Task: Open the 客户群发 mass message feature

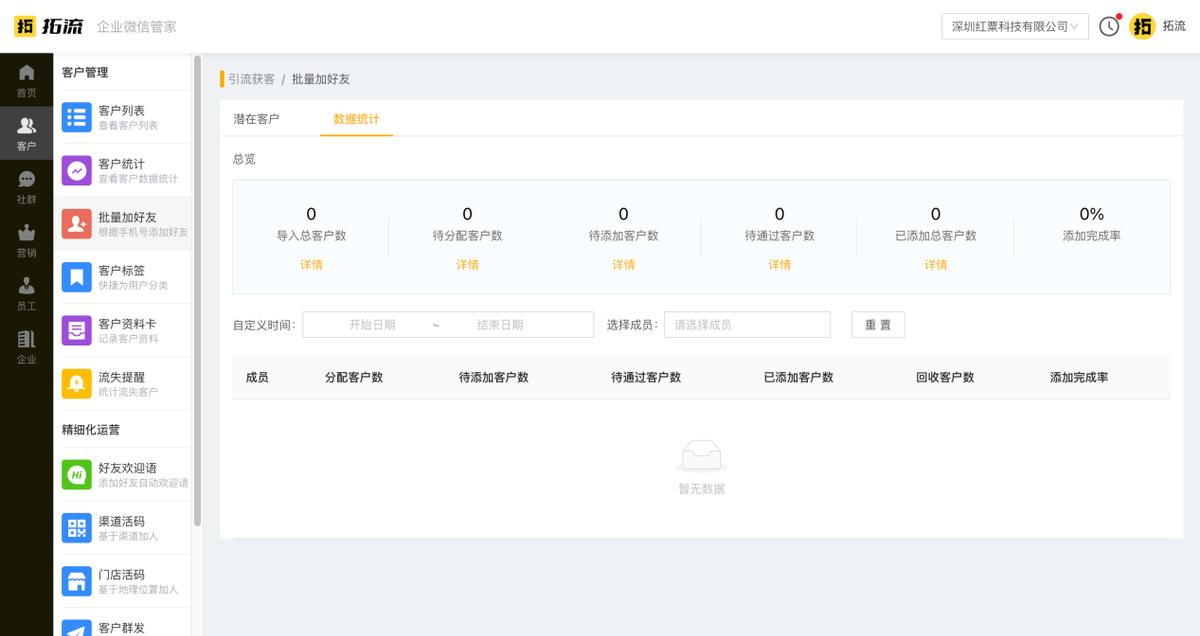Action: click(77, 628)
